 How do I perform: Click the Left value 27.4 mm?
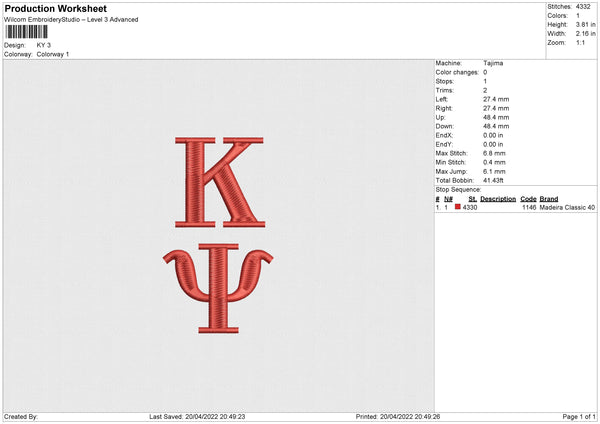[x=496, y=99]
